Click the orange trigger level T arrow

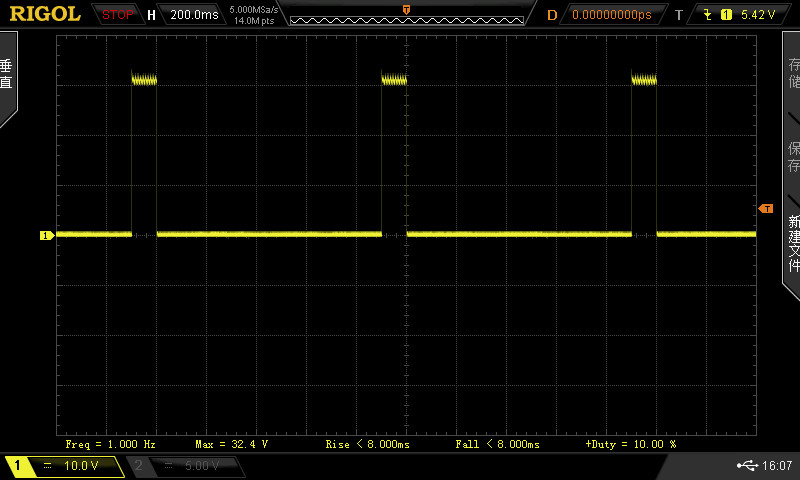766,208
